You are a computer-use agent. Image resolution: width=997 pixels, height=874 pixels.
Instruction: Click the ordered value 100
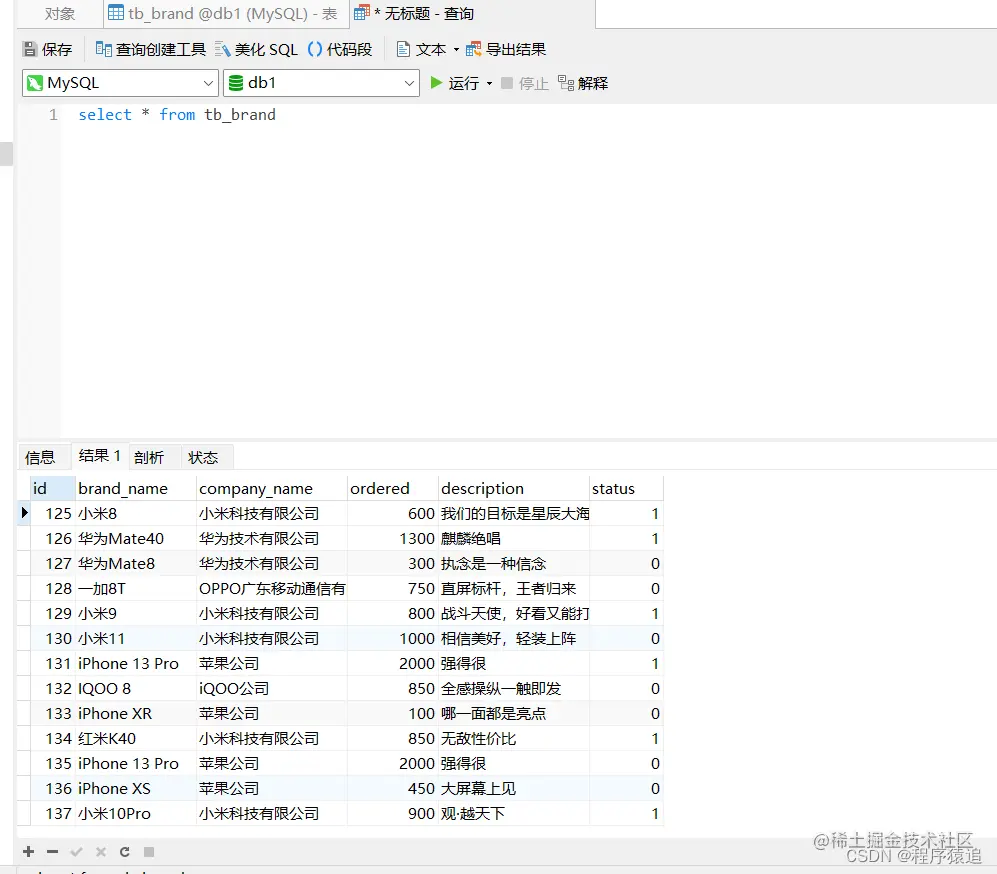point(392,713)
